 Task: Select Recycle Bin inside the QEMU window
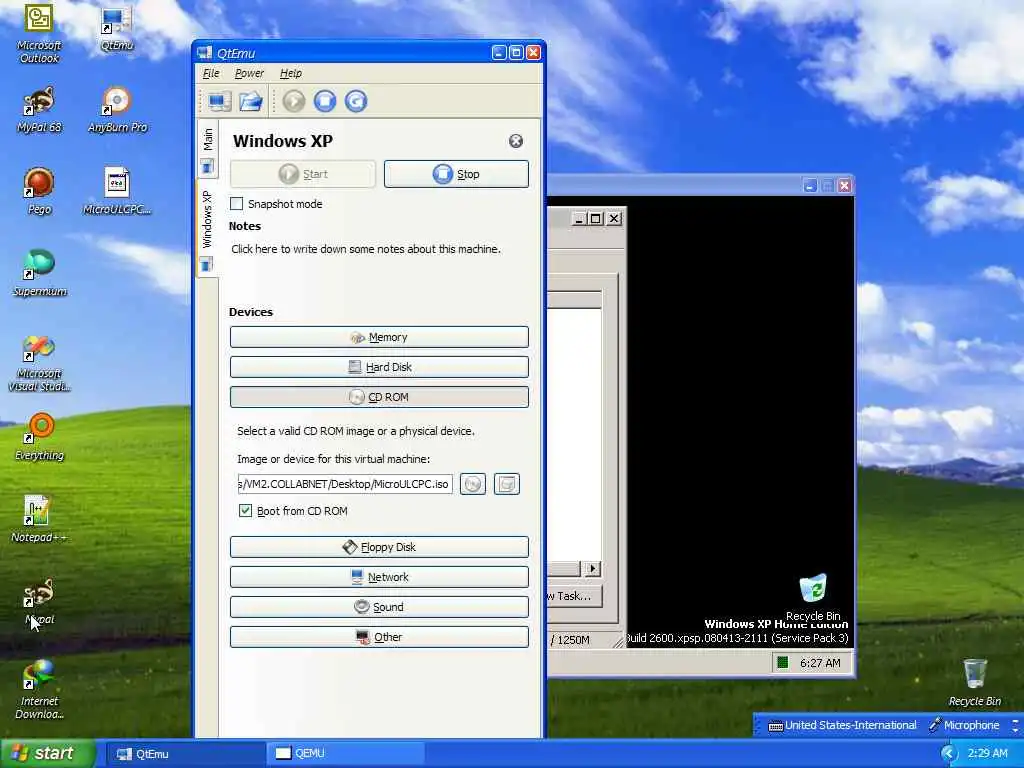point(813,597)
